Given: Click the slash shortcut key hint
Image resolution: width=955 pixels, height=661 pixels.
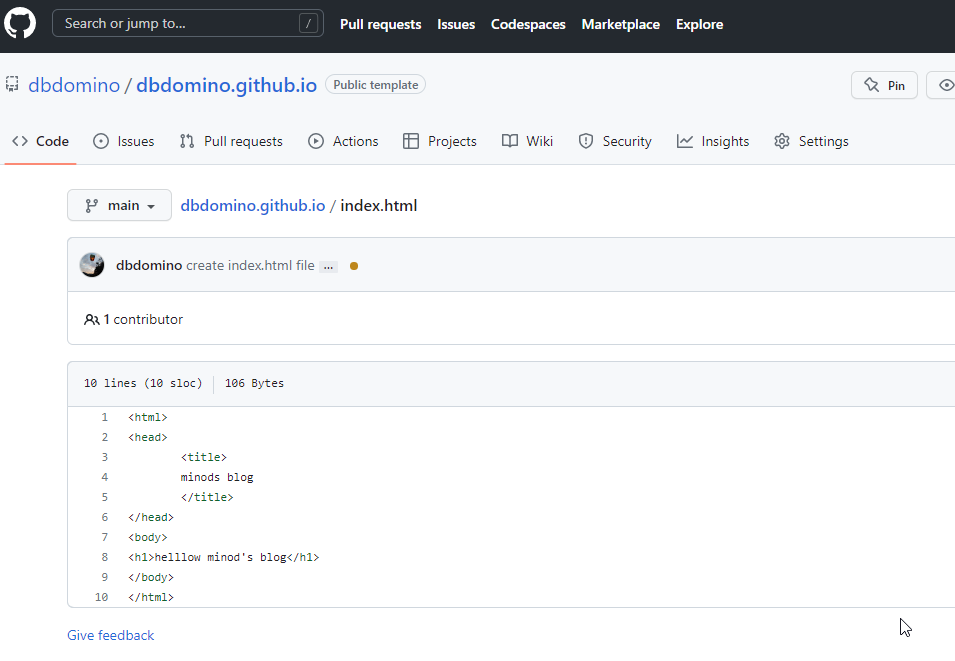Looking at the screenshot, I should [x=308, y=24].
